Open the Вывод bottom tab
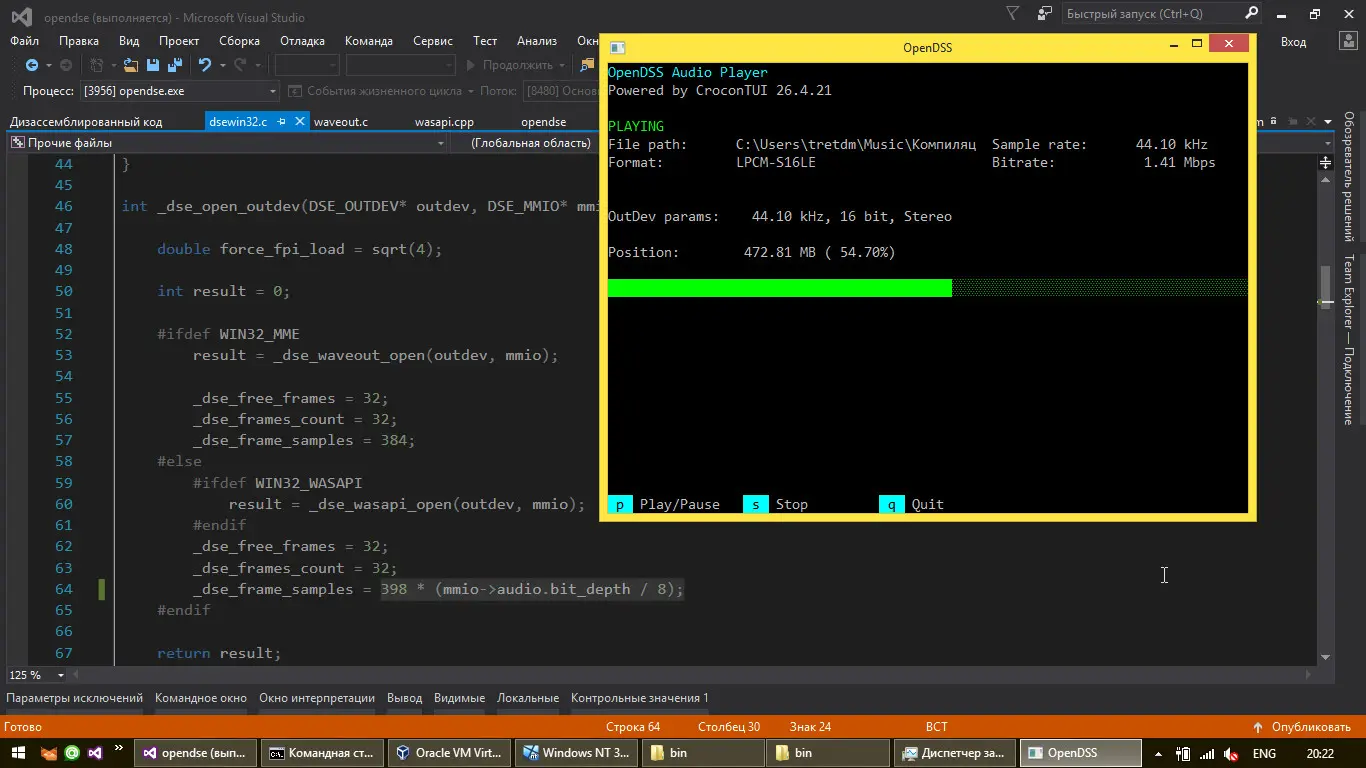 (405, 698)
